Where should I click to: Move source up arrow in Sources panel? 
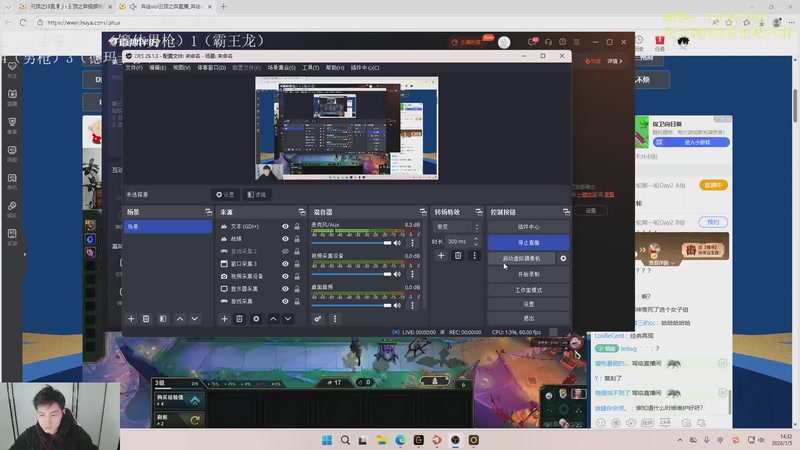point(273,319)
